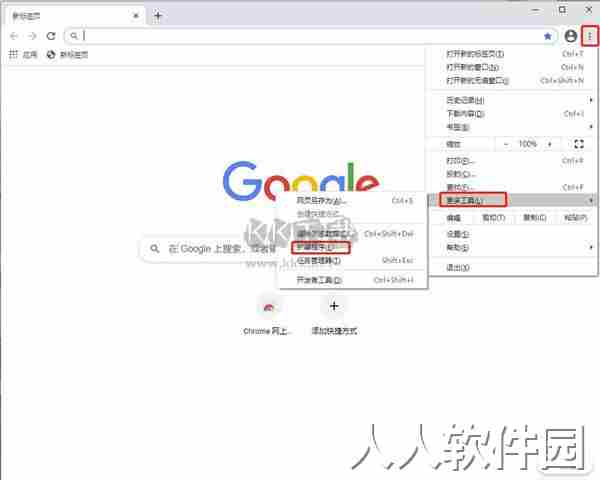The width and height of the screenshot is (600, 480).
Task: Open Extensions from the More tools submenu
Action: (353, 248)
